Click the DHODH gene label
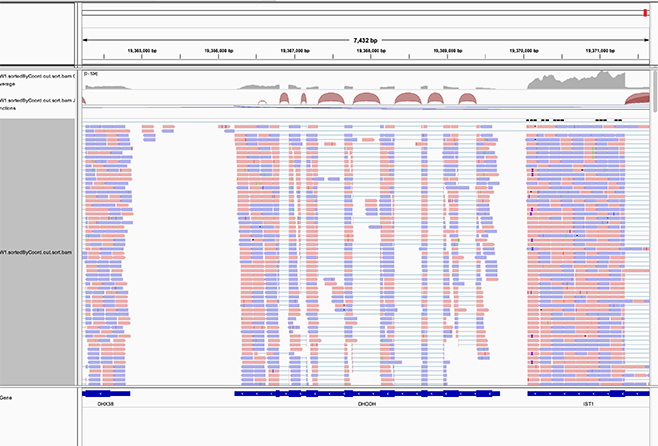Screen dimensions: 658x446 pos(367,405)
